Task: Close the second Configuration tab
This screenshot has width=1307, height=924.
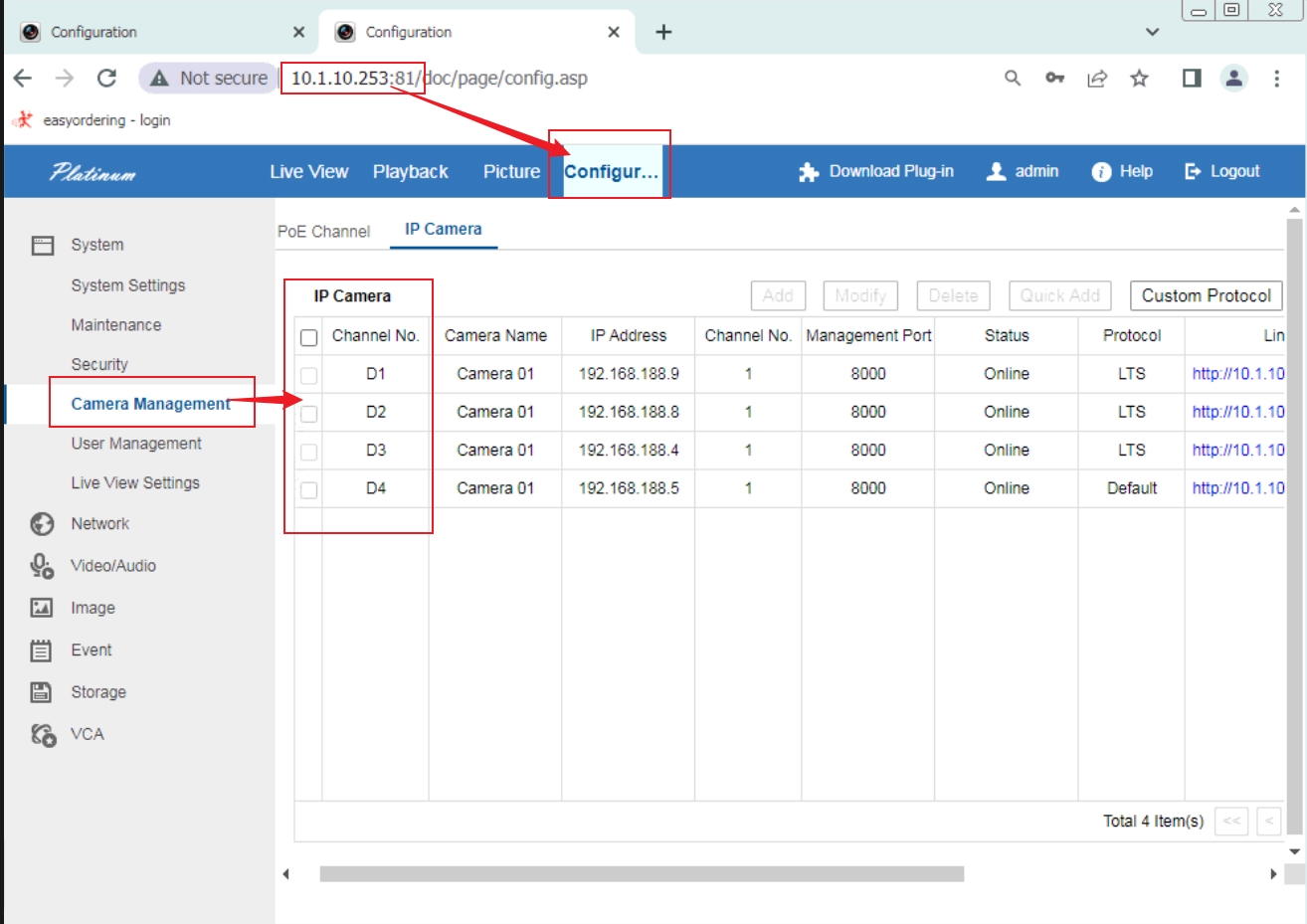Action: [614, 32]
